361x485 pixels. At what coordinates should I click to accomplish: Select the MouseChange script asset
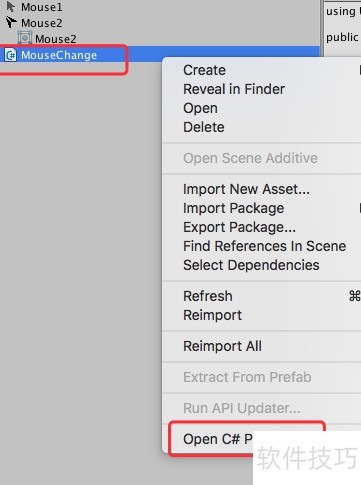(x=59, y=55)
